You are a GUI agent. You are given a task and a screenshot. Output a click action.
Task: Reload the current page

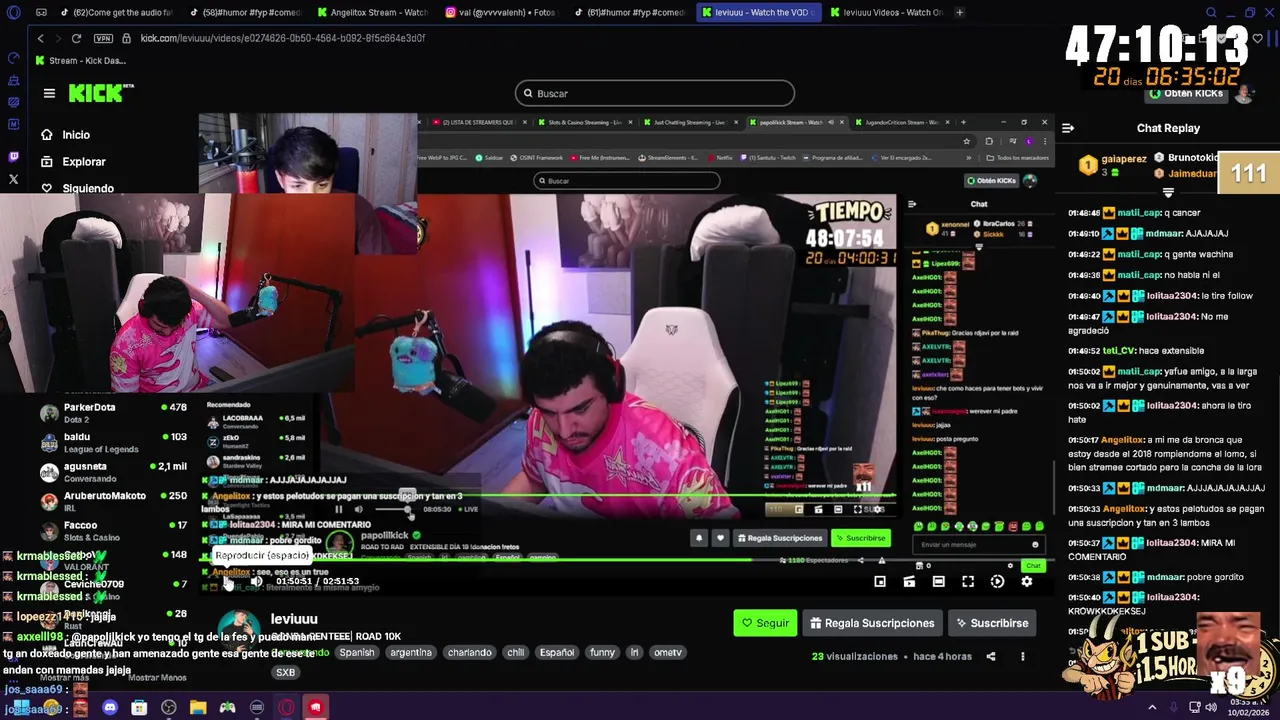tap(76, 38)
